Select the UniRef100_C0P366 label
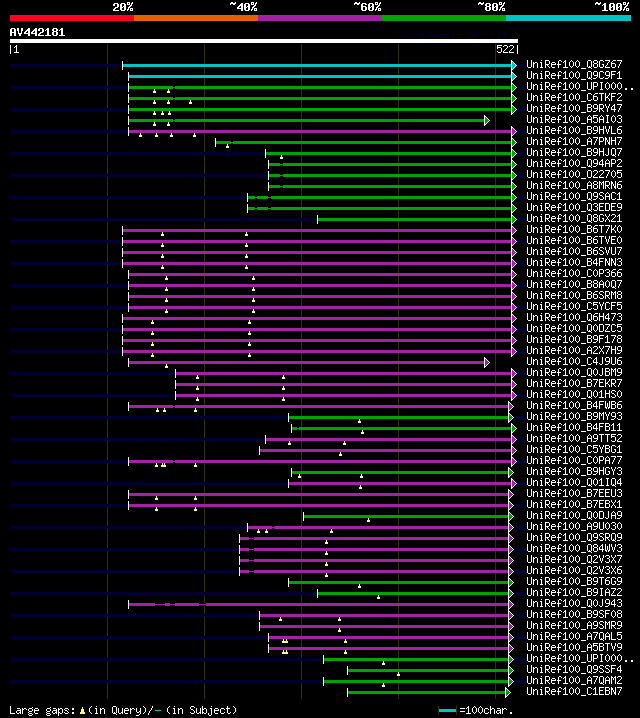This screenshot has width=640, height=718. (574, 273)
